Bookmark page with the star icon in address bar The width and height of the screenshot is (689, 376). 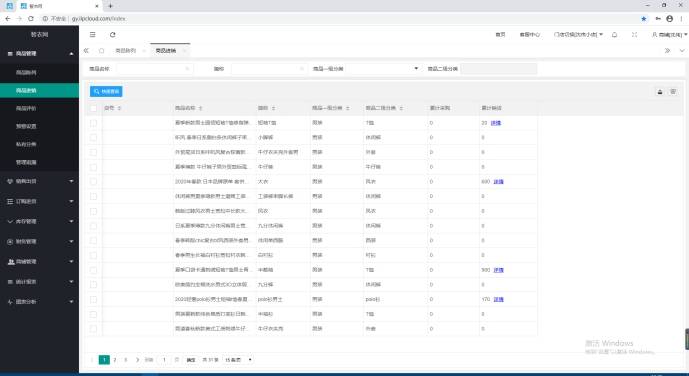click(644, 18)
